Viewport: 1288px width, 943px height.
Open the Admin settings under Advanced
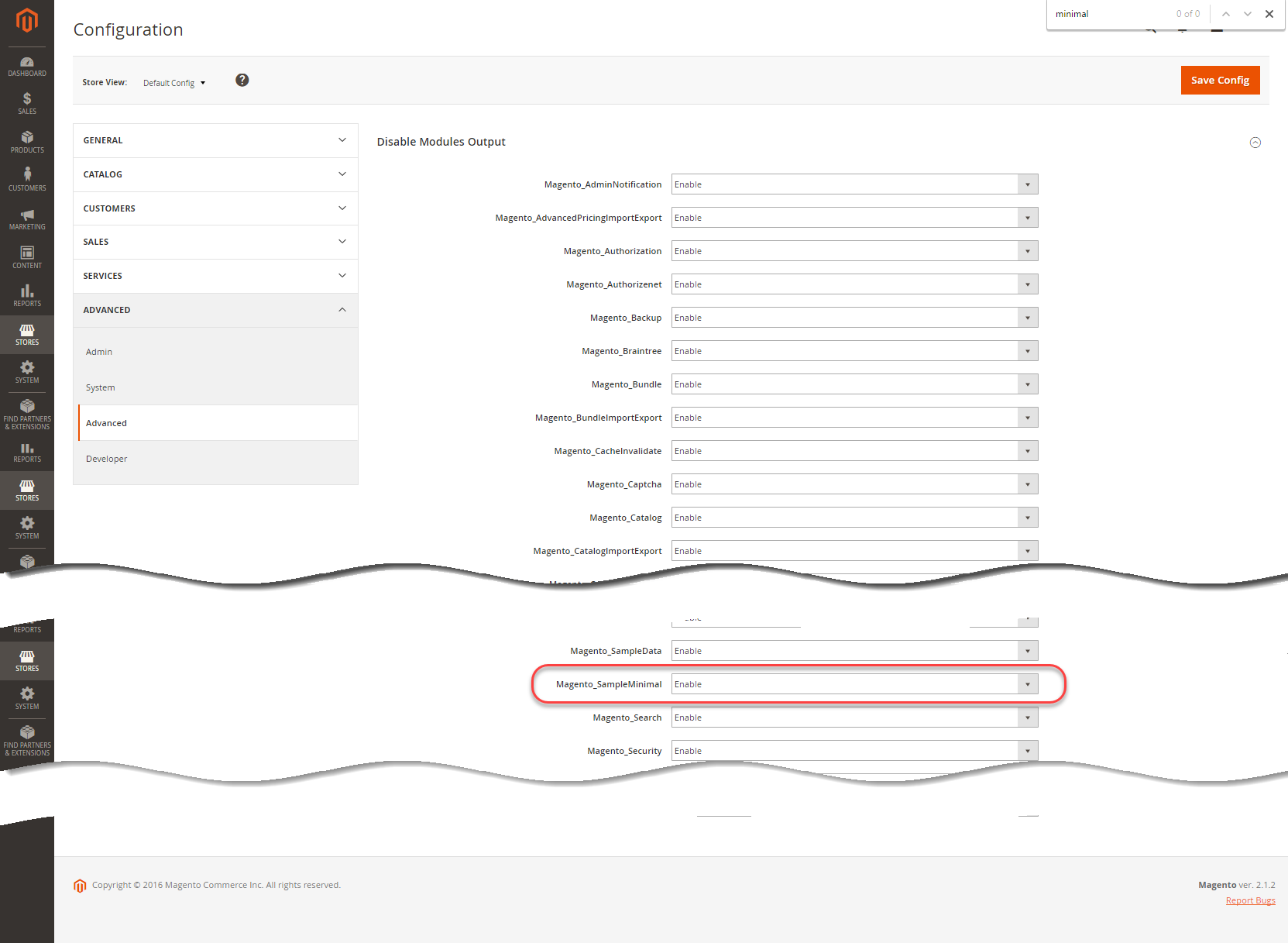click(x=217, y=352)
